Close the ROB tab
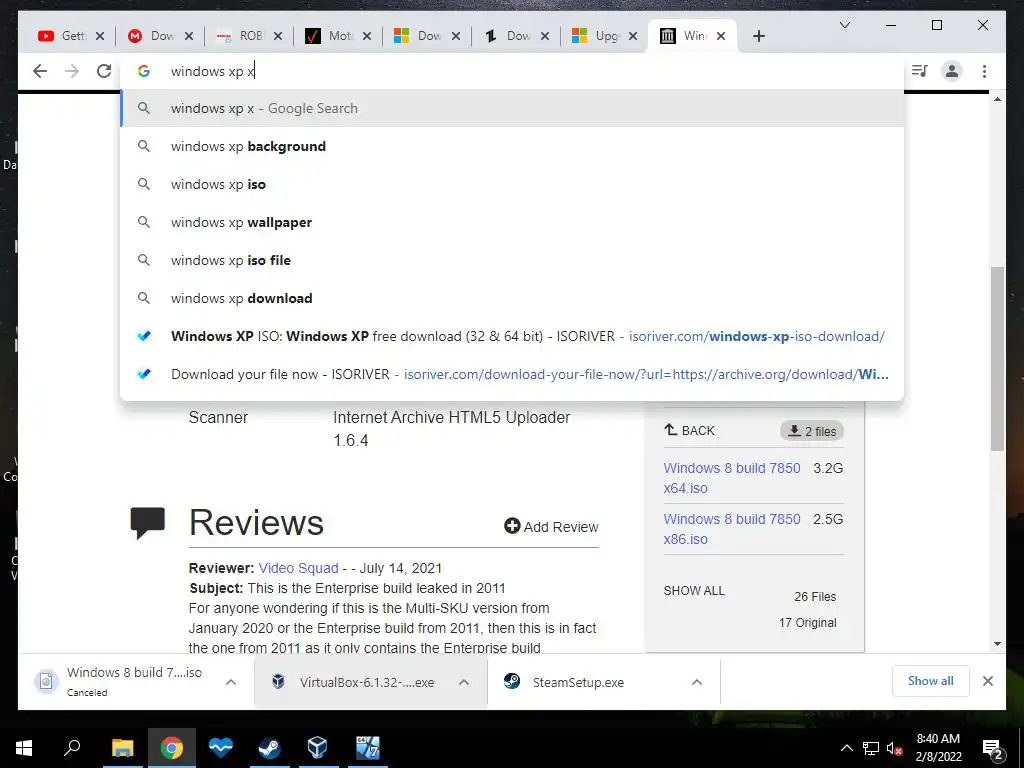The image size is (1024, 768). (x=278, y=36)
